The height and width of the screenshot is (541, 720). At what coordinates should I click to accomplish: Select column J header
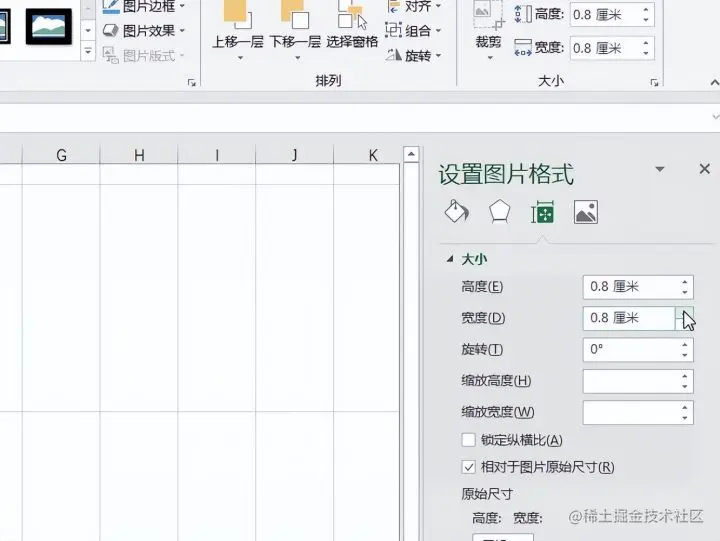(295, 155)
